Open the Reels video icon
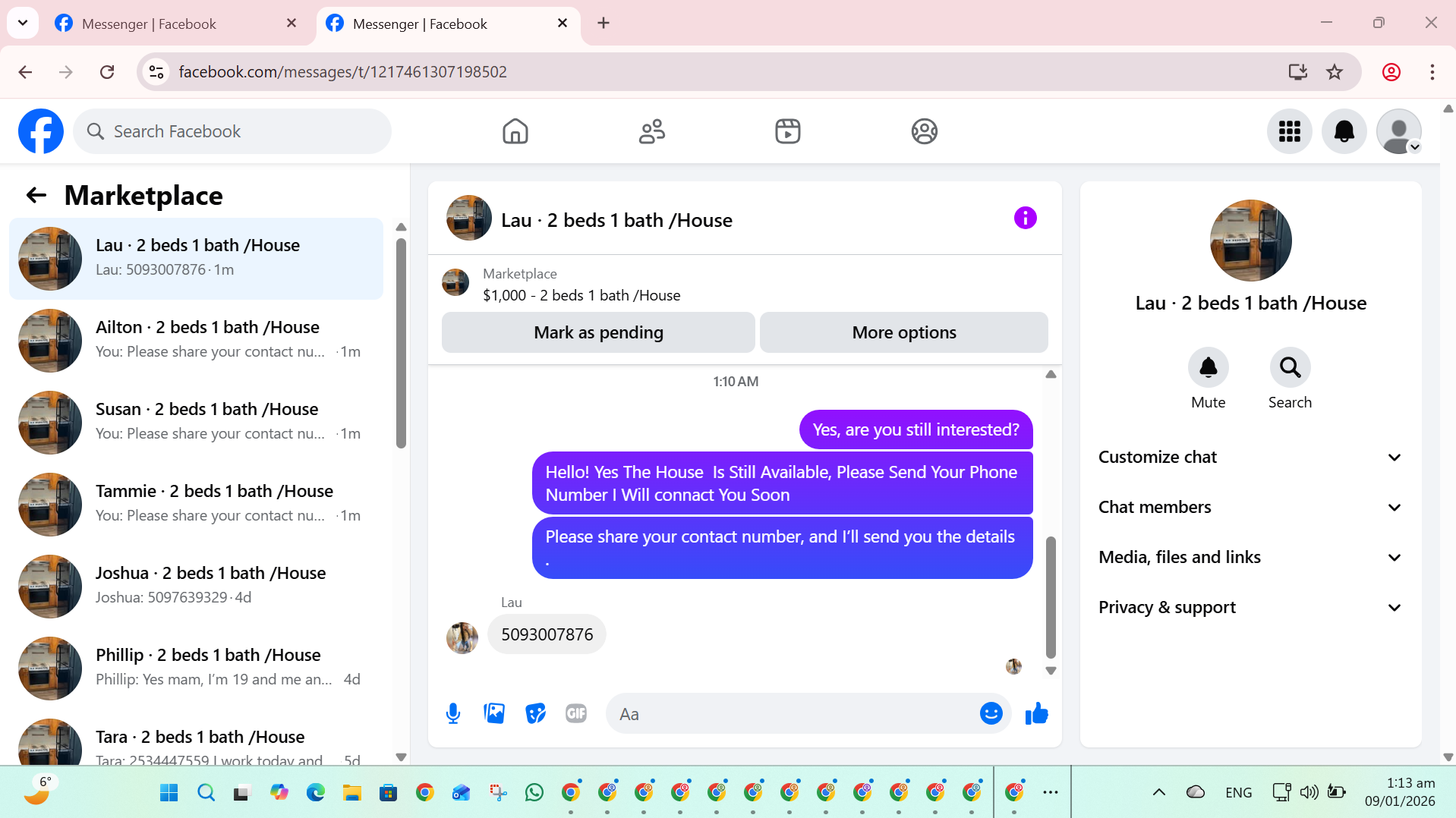The height and width of the screenshot is (818, 1456). (x=788, y=131)
